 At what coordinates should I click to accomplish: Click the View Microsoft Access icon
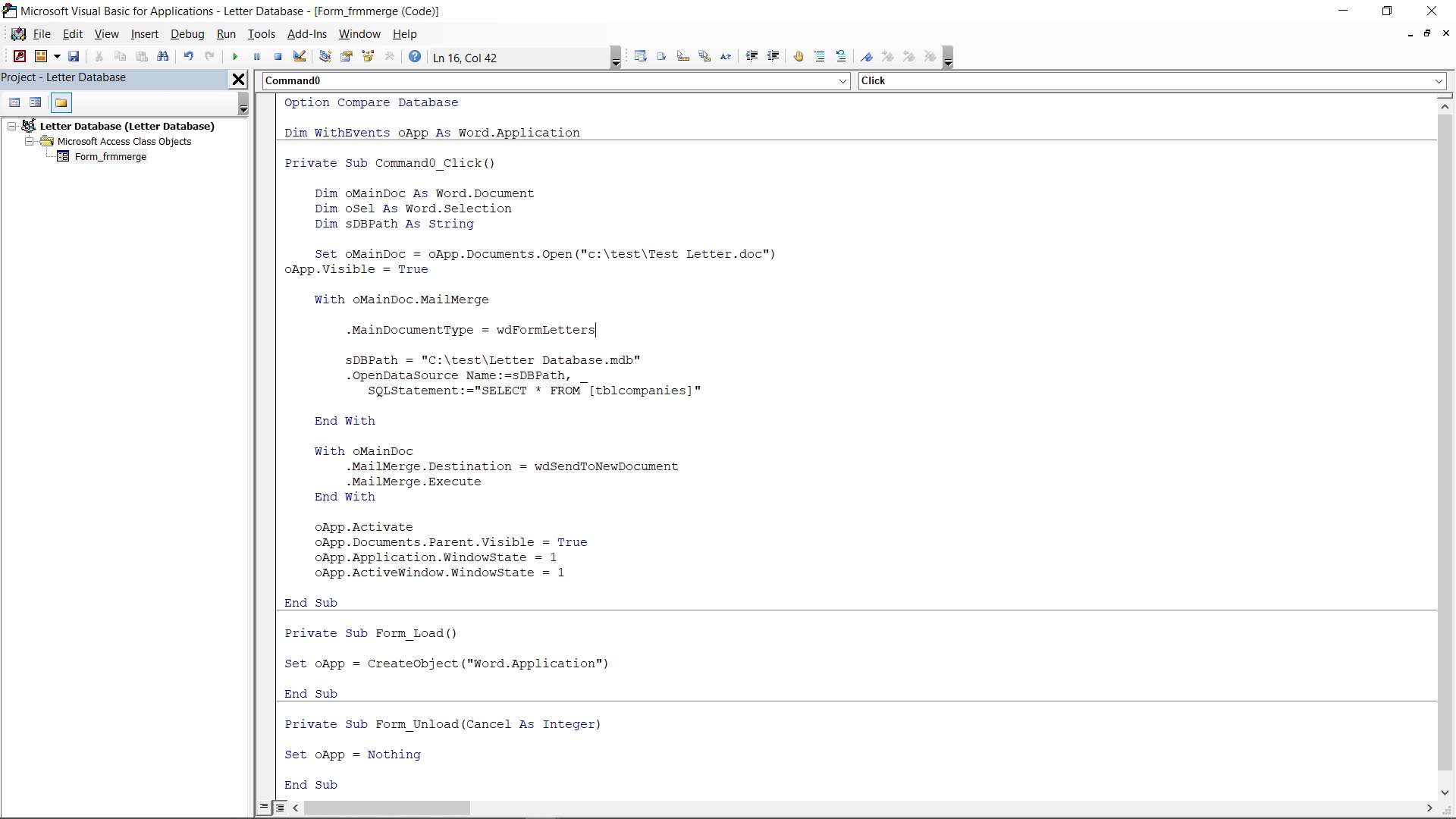20,57
